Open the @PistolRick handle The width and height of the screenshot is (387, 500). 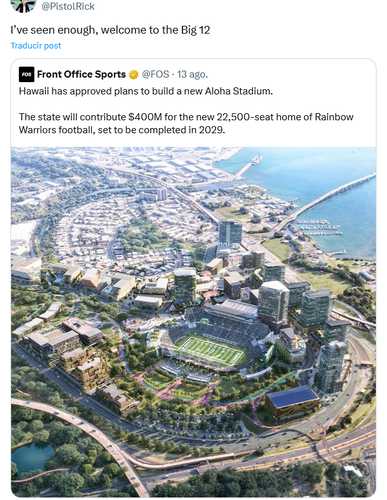pyautogui.click(x=68, y=6)
